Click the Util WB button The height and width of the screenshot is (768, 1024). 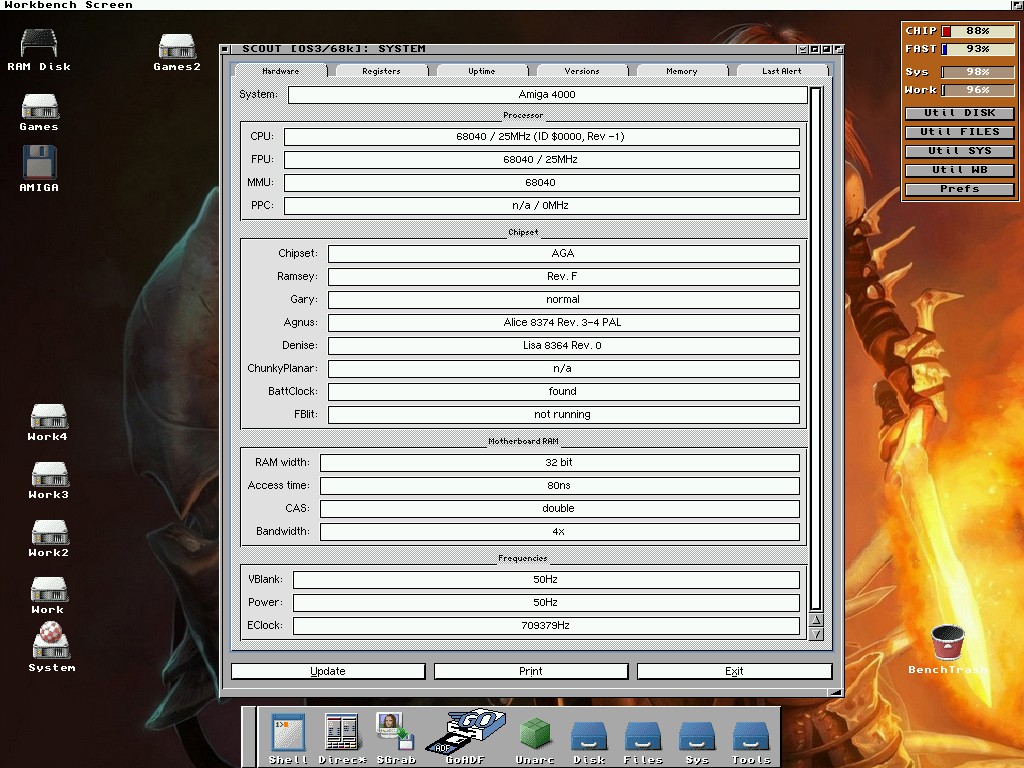click(x=959, y=170)
